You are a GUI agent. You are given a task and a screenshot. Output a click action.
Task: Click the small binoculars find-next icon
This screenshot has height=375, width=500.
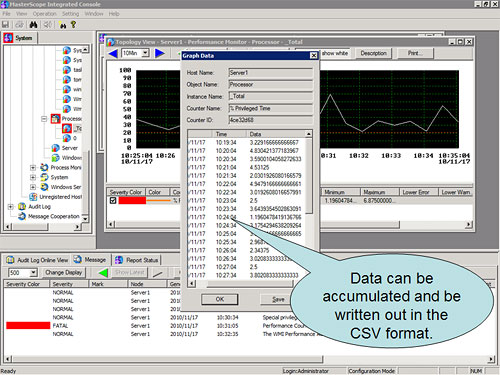[62, 25]
